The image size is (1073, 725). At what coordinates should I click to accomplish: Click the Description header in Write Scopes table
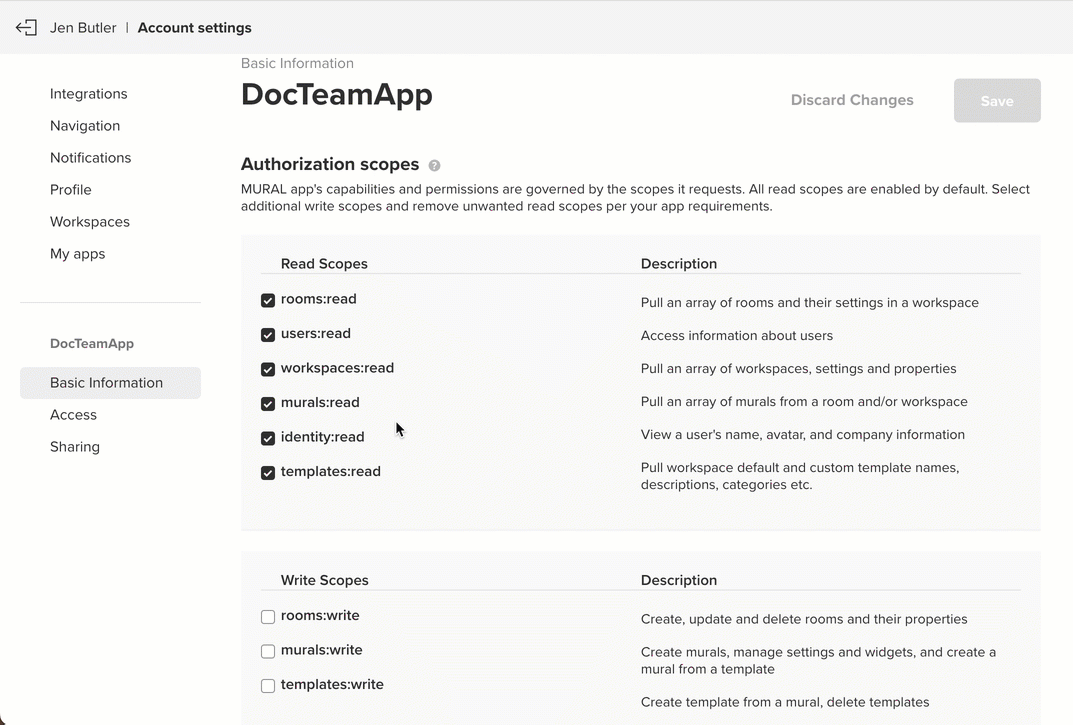point(679,580)
